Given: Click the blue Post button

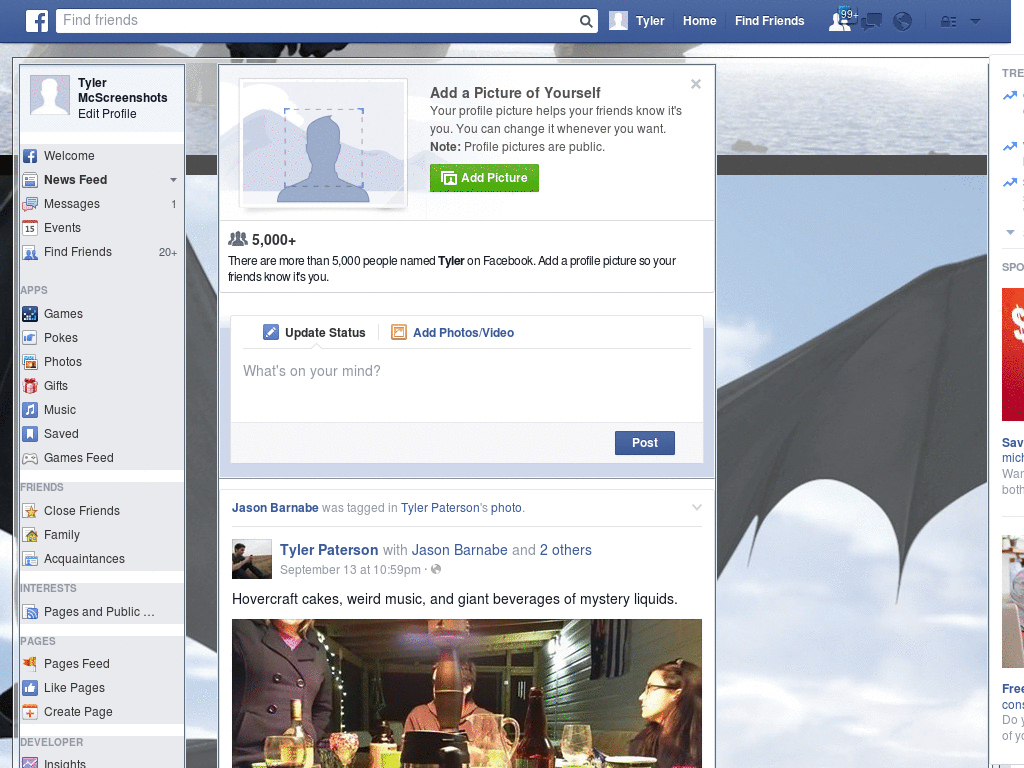Looking at the screenshot, I should [645, 443].
